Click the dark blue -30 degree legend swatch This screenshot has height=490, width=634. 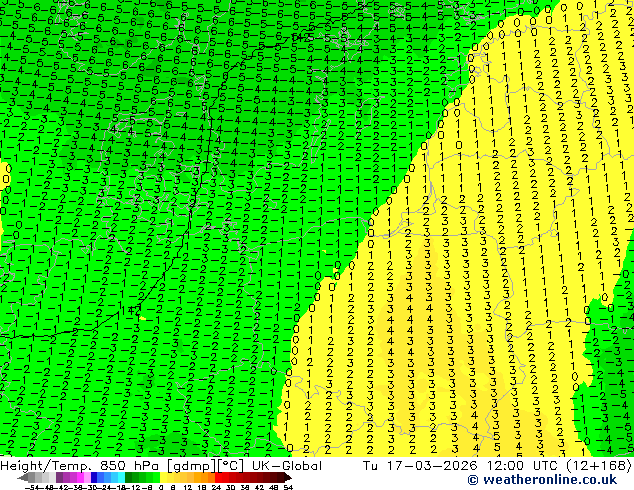pos(94,477)
